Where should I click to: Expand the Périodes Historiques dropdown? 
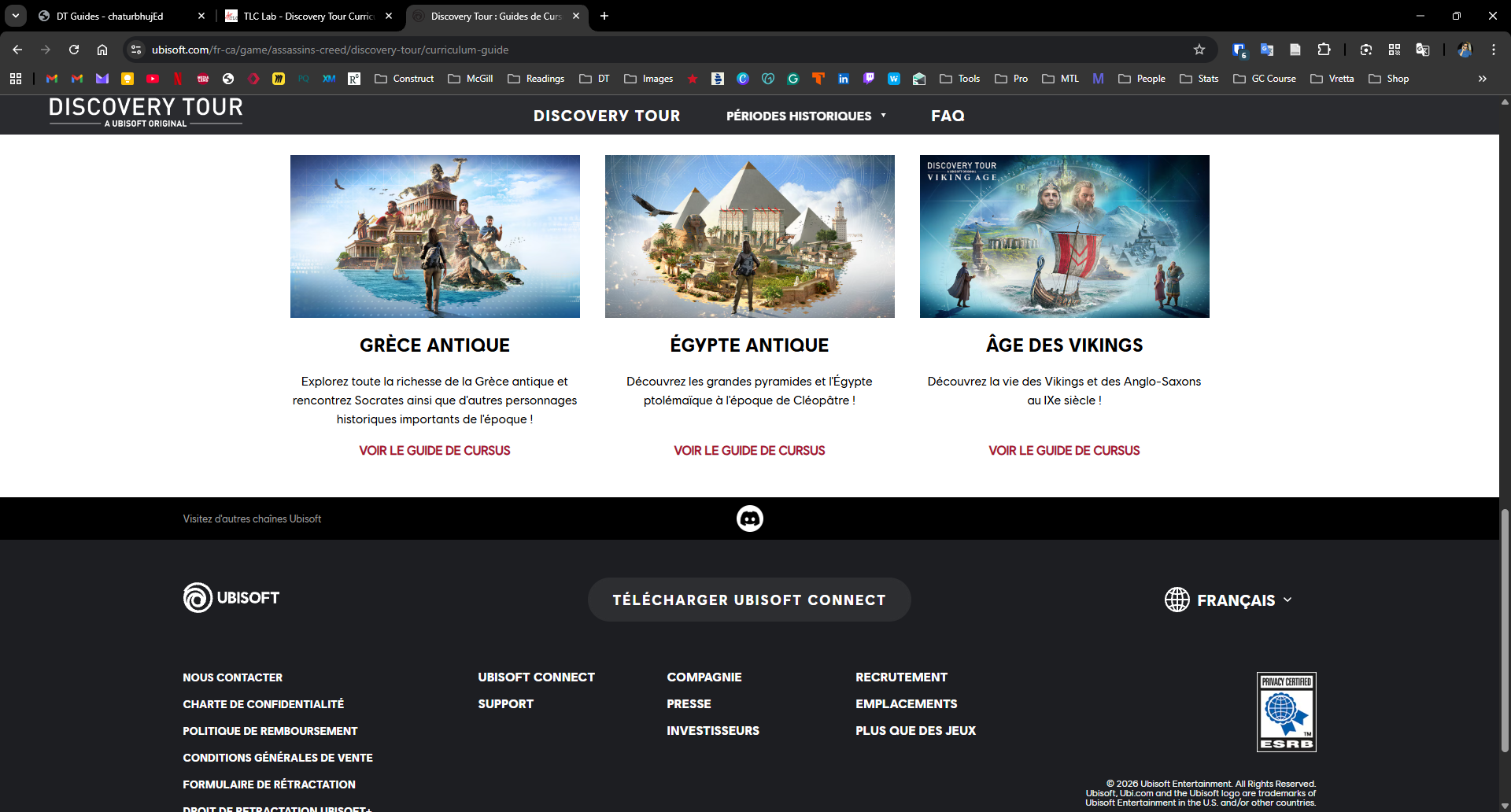(x=806, y=116)
